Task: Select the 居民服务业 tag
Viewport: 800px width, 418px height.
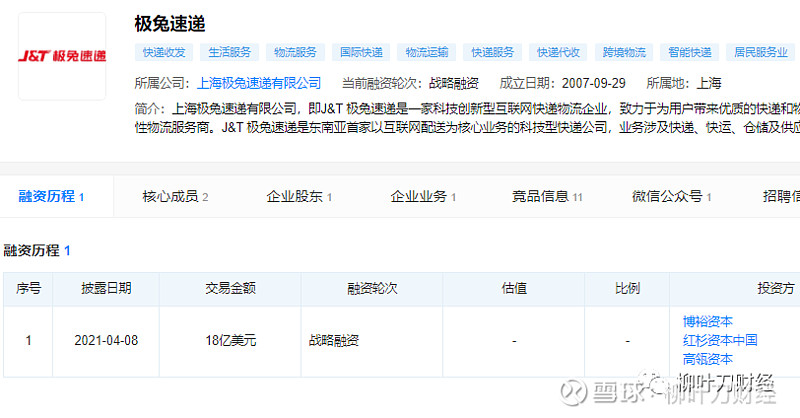Action: (761, 52)
